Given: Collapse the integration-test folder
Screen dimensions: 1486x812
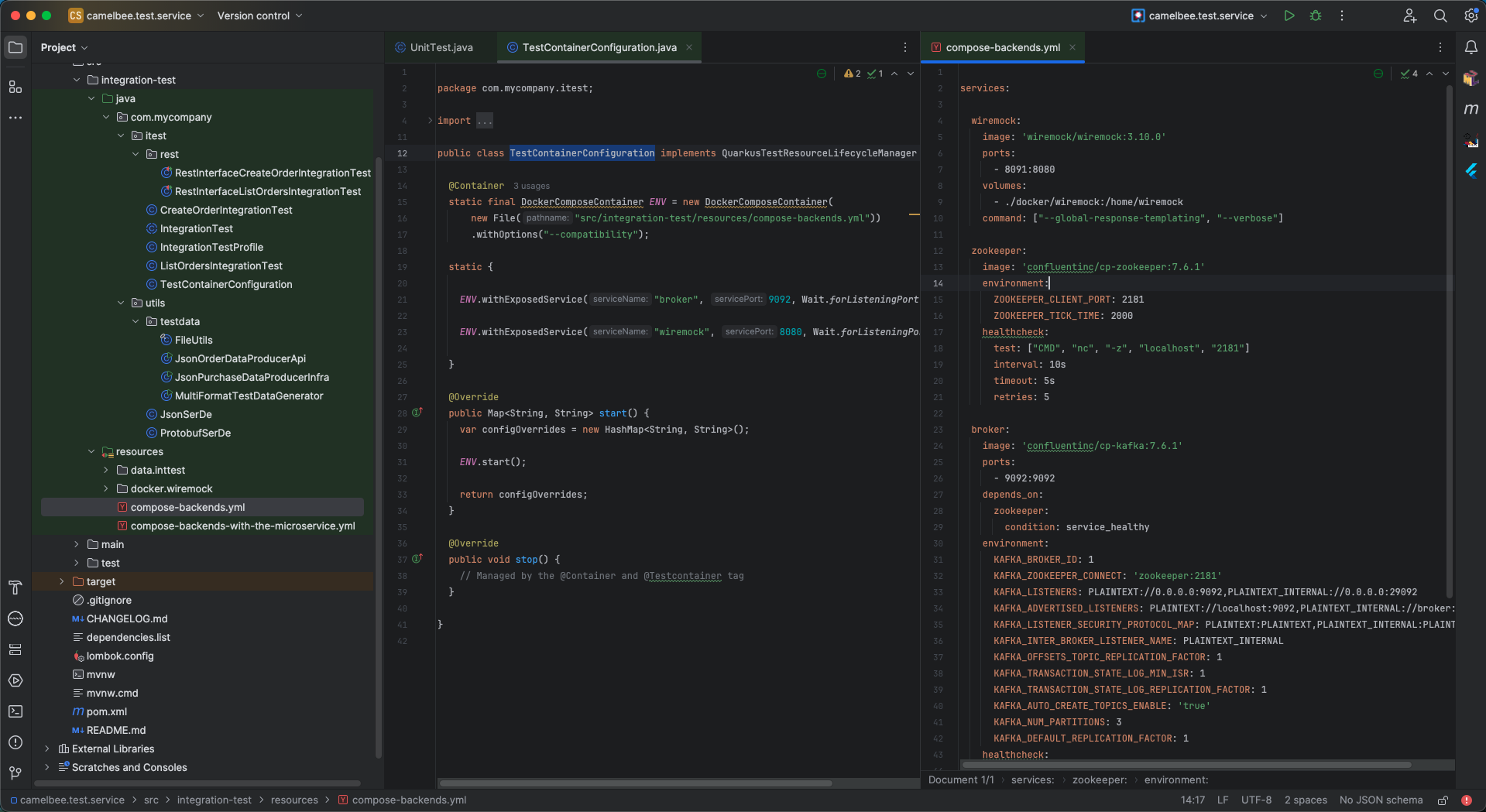Looking at the screenshot, I should [77, 80].
